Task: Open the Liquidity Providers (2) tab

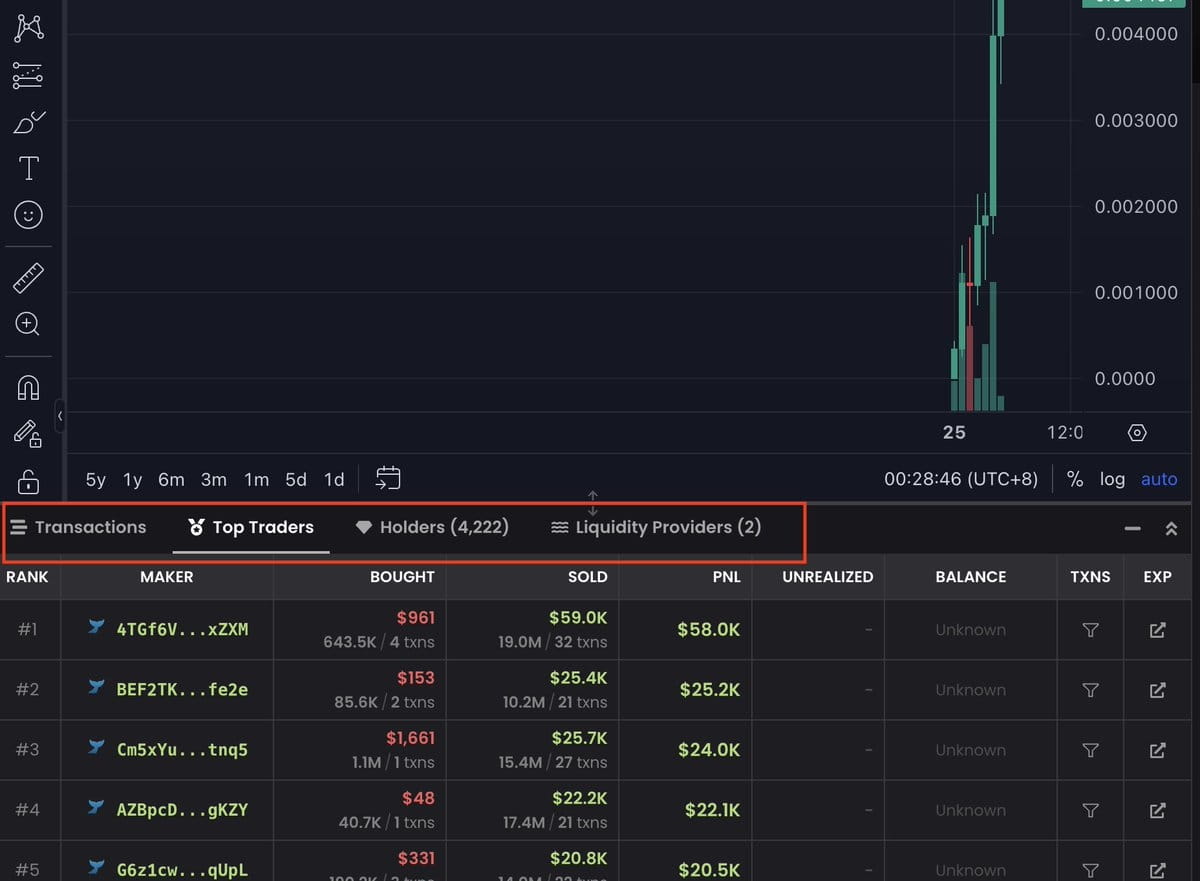Action: (656, 527)
